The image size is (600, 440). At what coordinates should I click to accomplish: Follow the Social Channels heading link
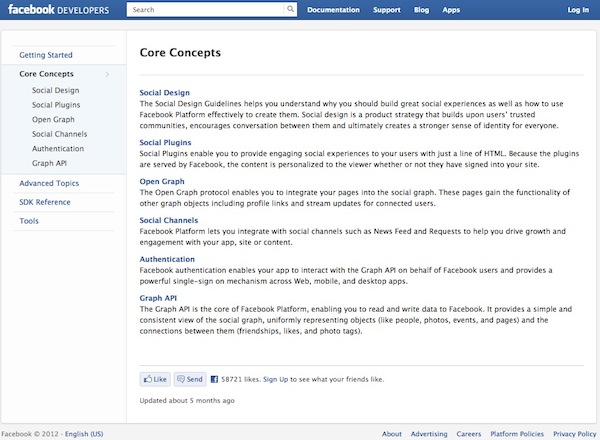[169, 220]
